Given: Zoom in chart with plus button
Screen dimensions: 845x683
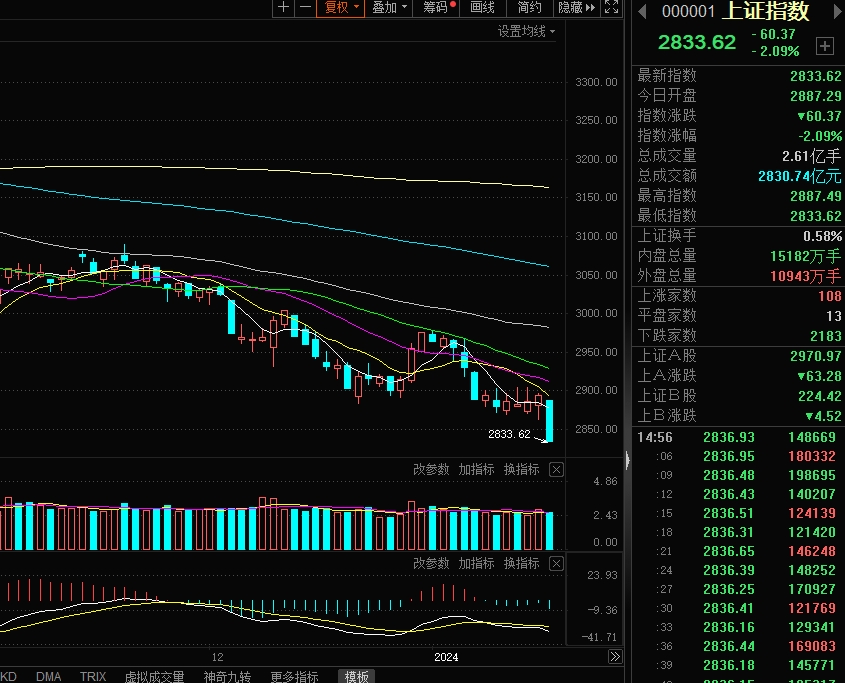Looking at the screenshot, I should tap(283, 8).
